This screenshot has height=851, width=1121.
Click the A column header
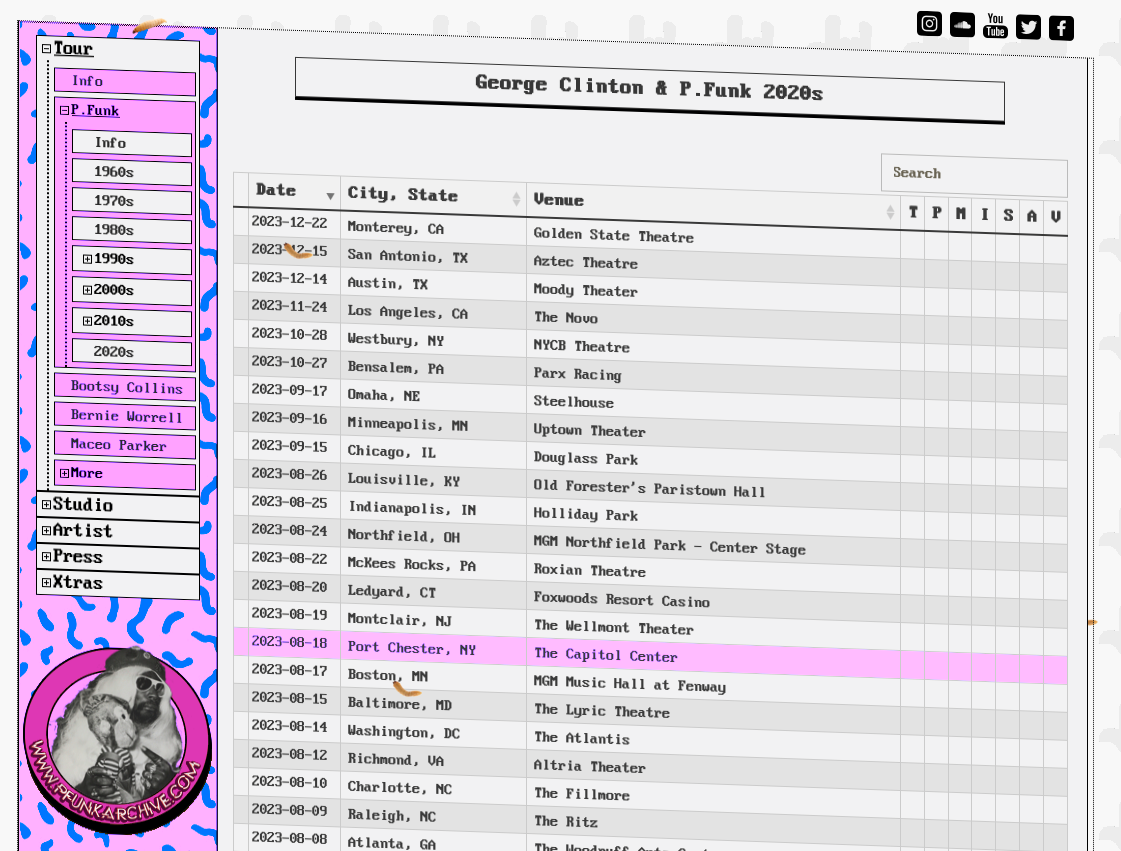click(x=1032, y=215)
